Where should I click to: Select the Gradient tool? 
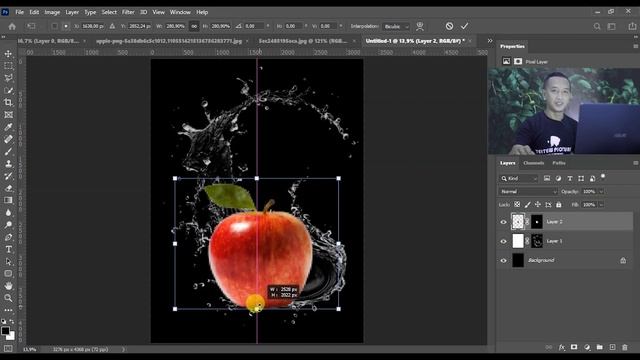8,200
